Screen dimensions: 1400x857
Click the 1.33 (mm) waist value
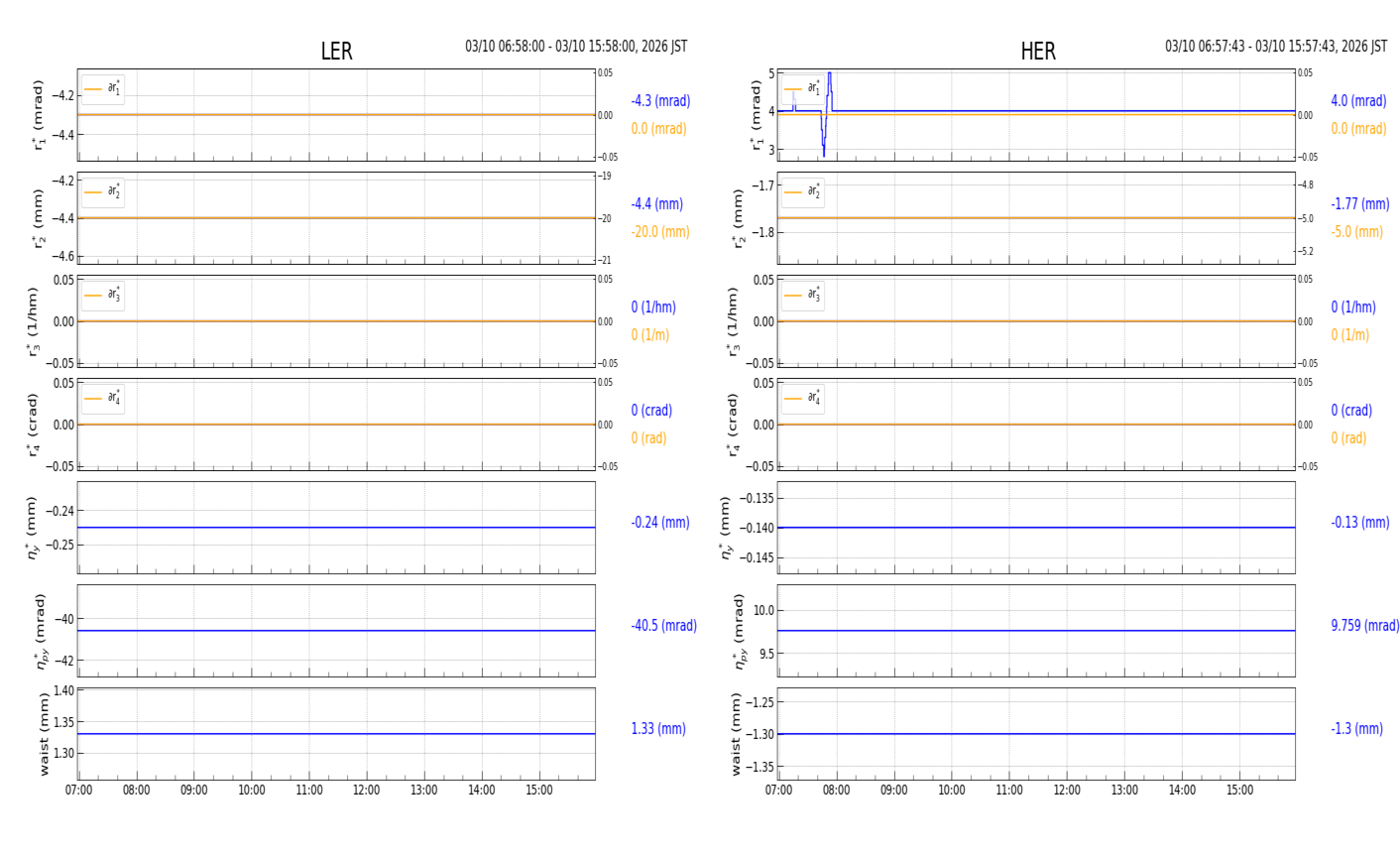tap(658, 729)
